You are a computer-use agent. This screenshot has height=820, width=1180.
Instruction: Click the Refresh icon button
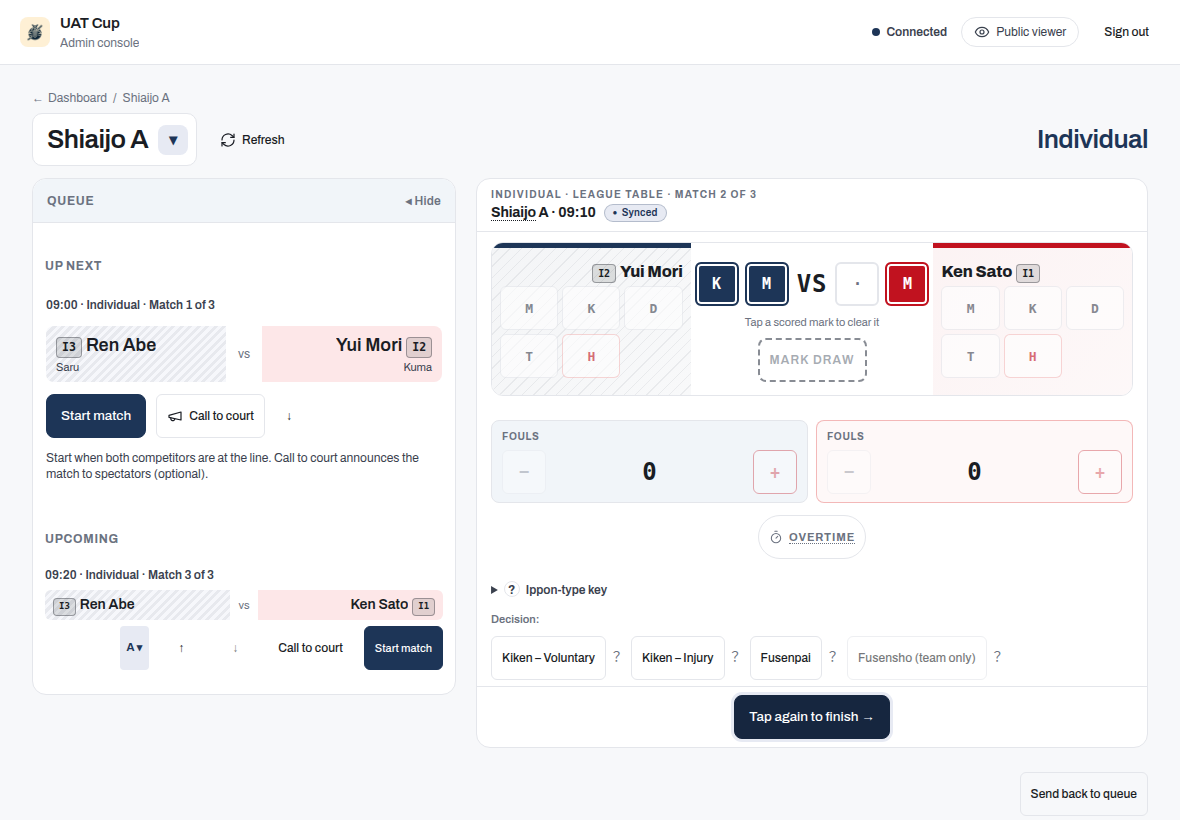click(252, 140)
